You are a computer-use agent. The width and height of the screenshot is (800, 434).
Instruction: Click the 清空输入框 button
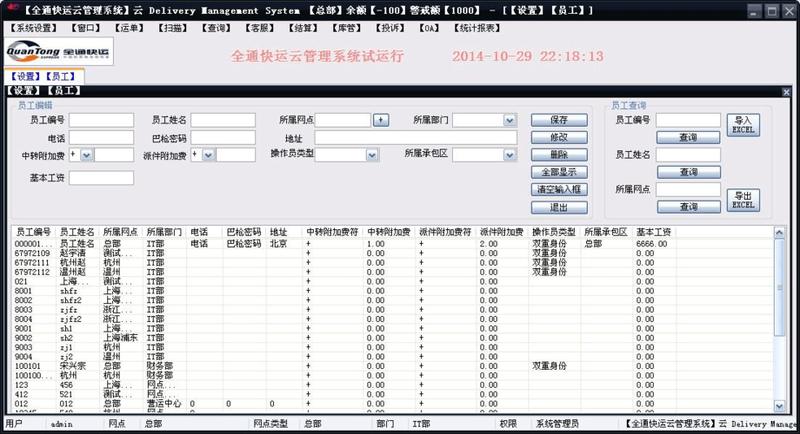pyautogui.click(x=559, y=189)
